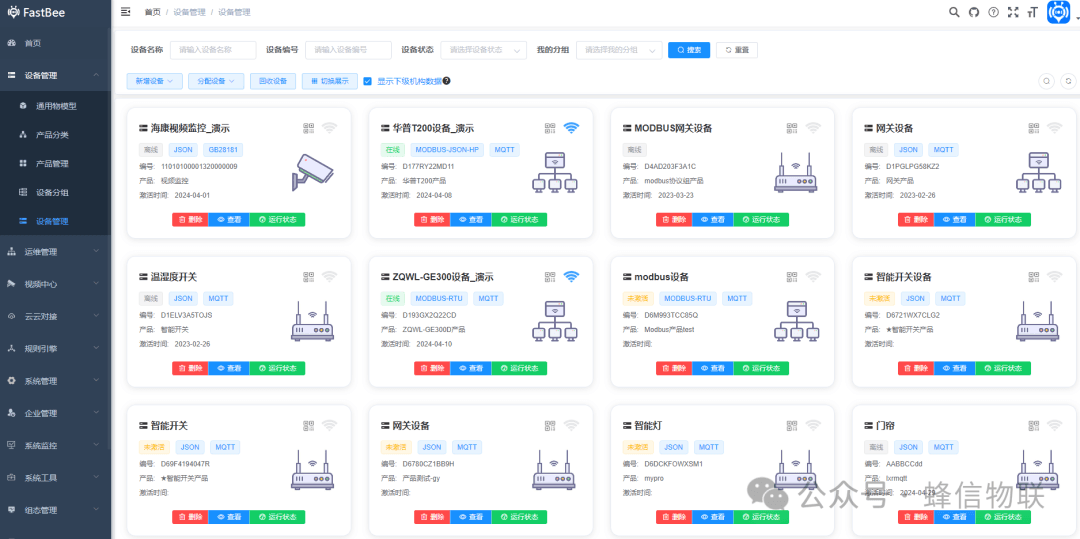This screenshot has width=1080, height=539.
Task: Delete the modbus设备 device
Action: [674, 368]
